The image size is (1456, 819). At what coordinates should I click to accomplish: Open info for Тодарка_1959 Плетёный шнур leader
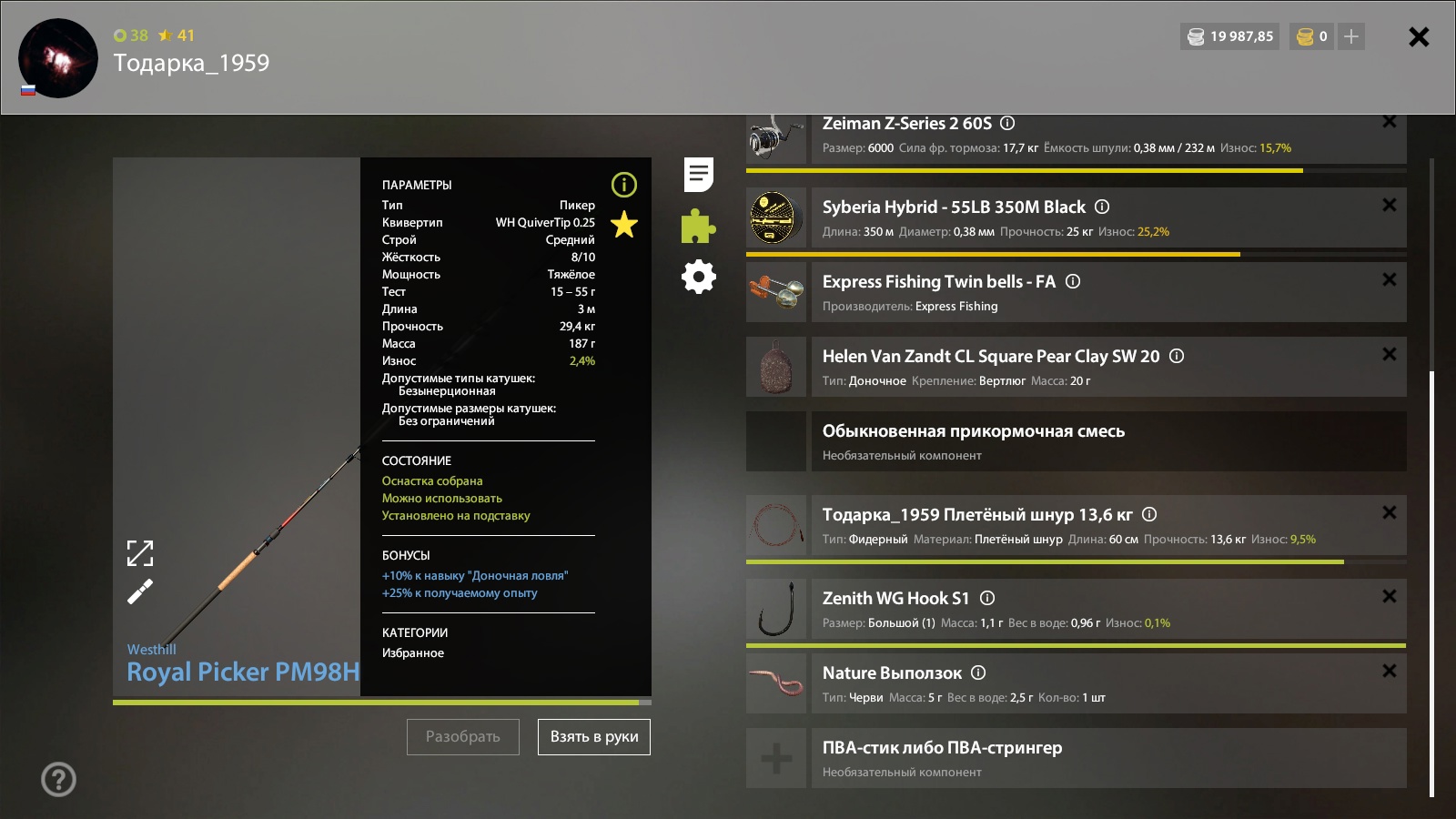point(1149,514)
